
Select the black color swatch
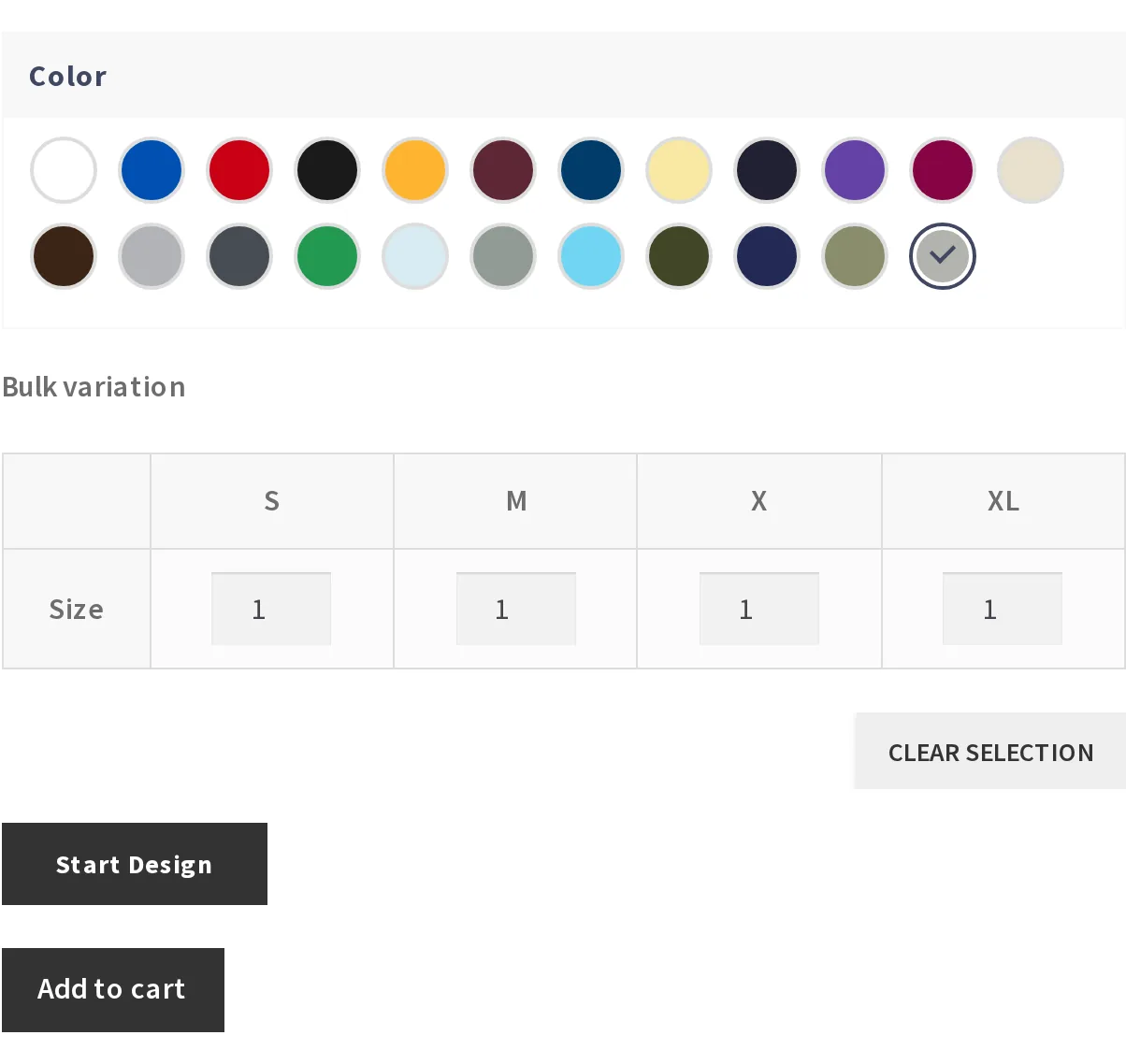[327, 170]
